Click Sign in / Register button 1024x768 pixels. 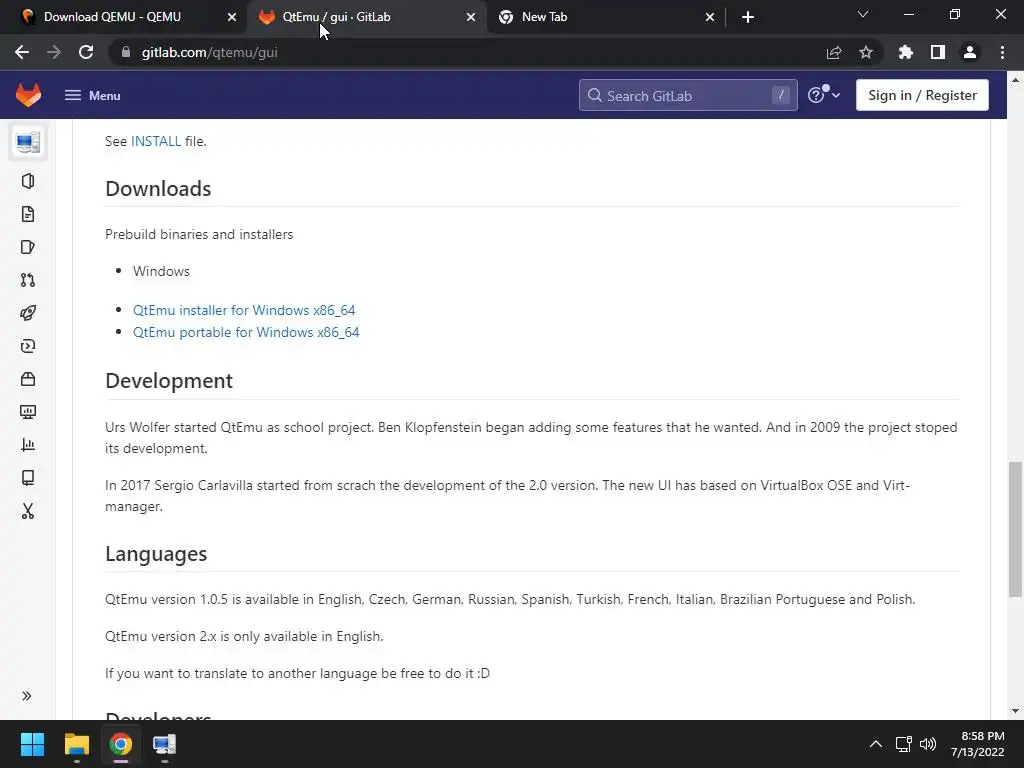tap(922, 95)
